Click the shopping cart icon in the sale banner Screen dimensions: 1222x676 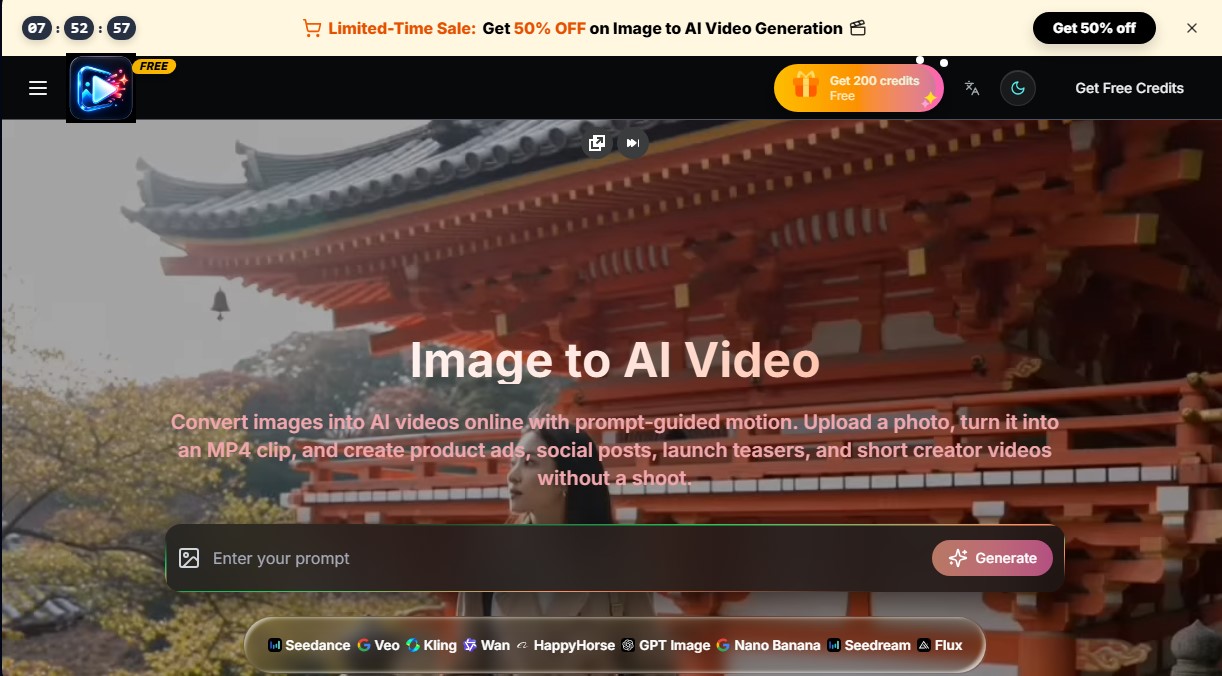312,28
